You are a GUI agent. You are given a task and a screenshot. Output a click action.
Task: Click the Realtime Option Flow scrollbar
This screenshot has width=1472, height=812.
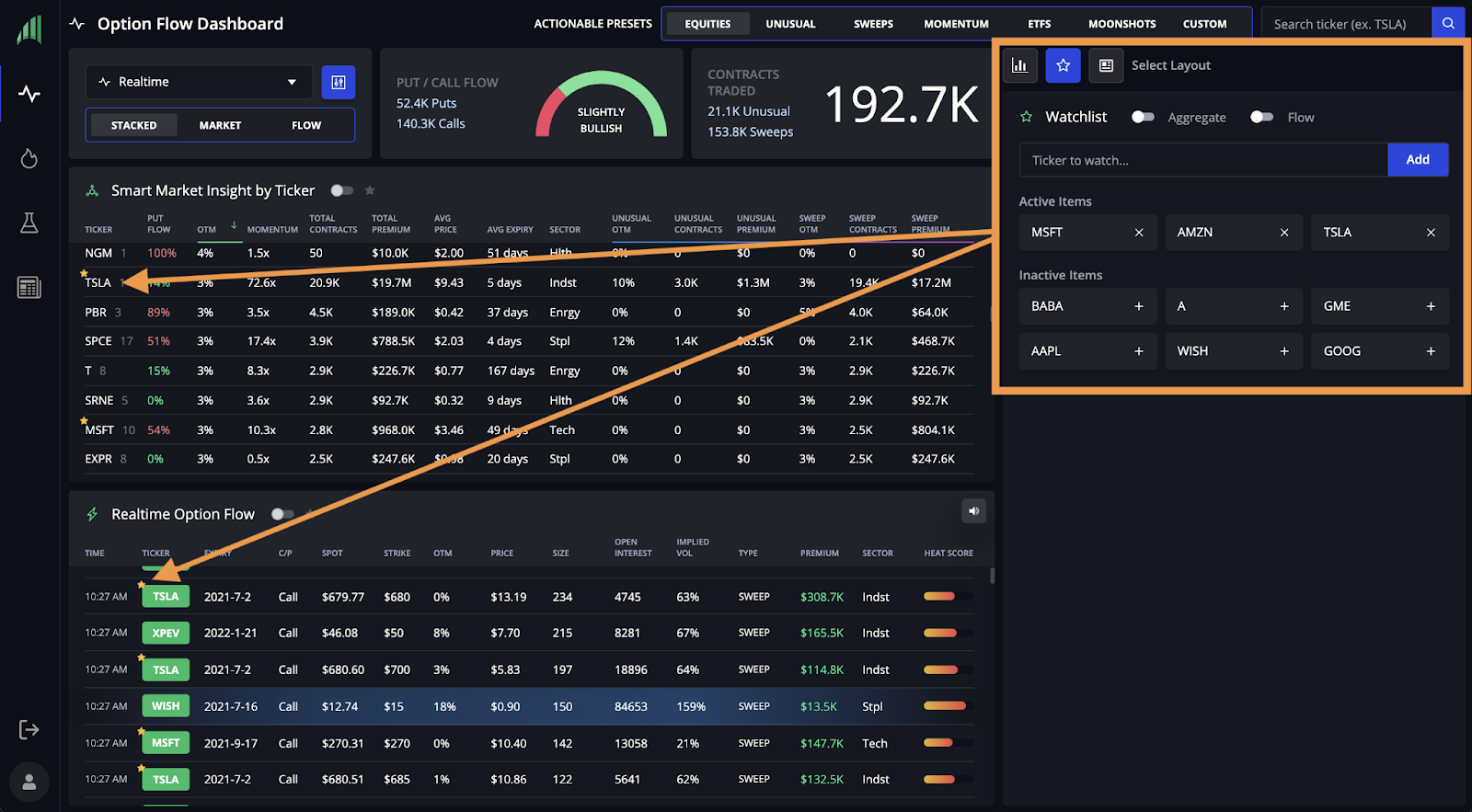[992, 576]
